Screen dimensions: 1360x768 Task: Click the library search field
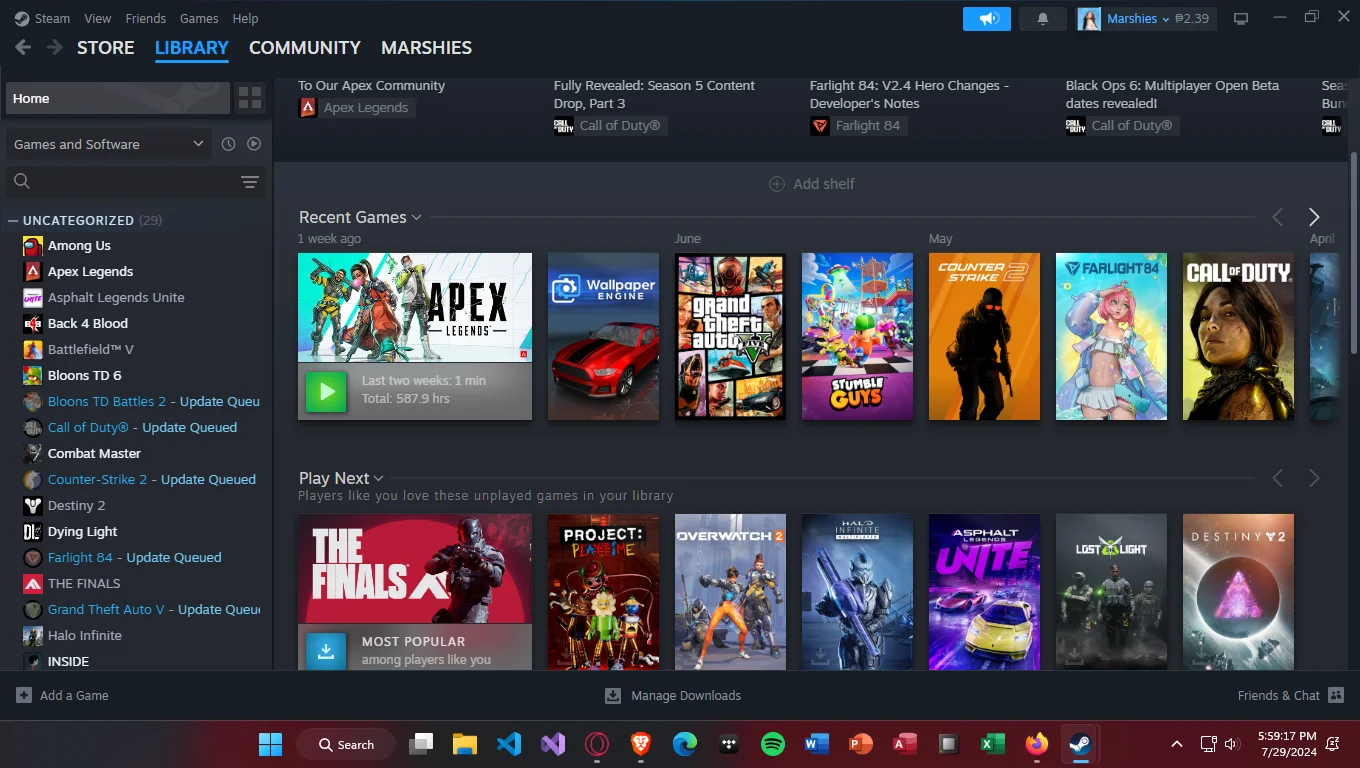[120, 181]
